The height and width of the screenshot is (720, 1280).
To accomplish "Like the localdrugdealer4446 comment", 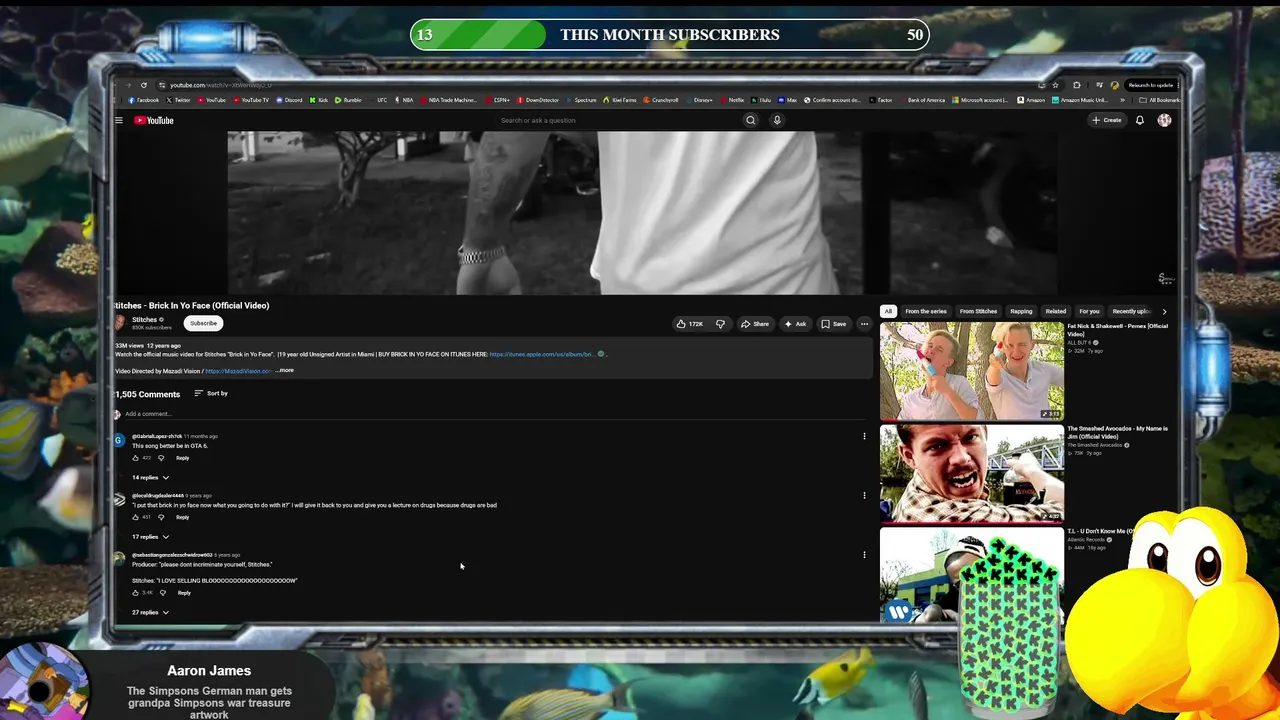I will pos(136,517).
